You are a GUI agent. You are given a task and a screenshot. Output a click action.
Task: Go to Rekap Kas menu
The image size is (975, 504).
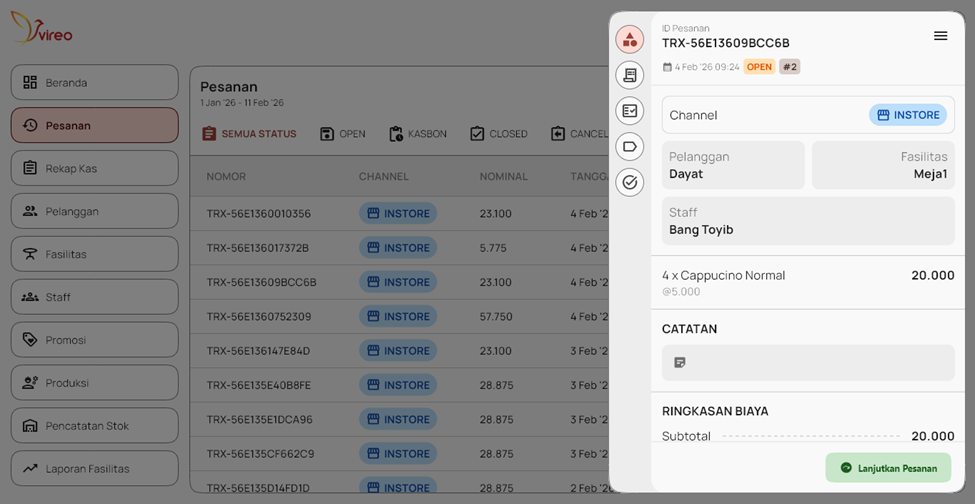coord(94,168)
